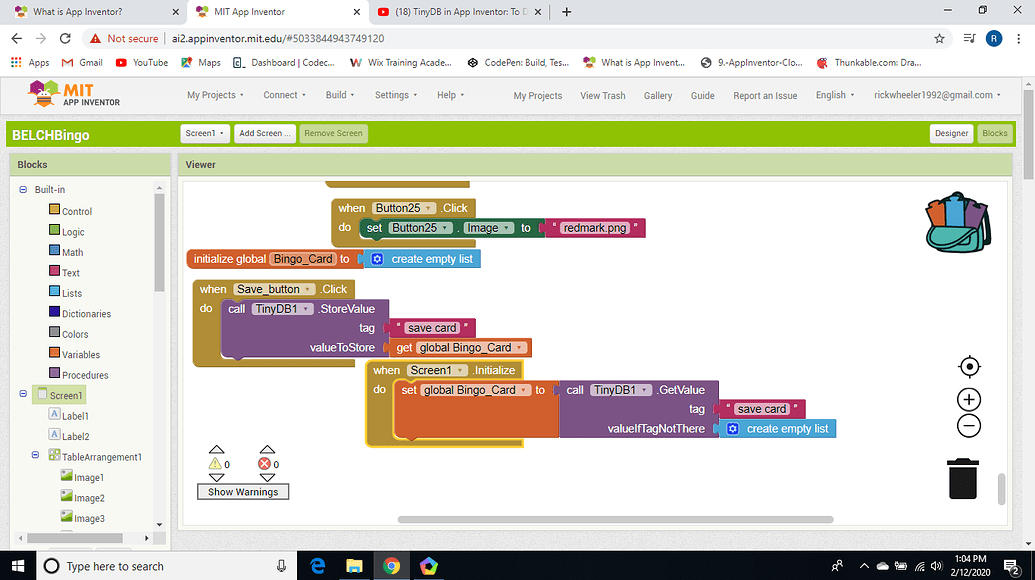
Task: Zoom out with the minus icon
Action: coord(968,426)
